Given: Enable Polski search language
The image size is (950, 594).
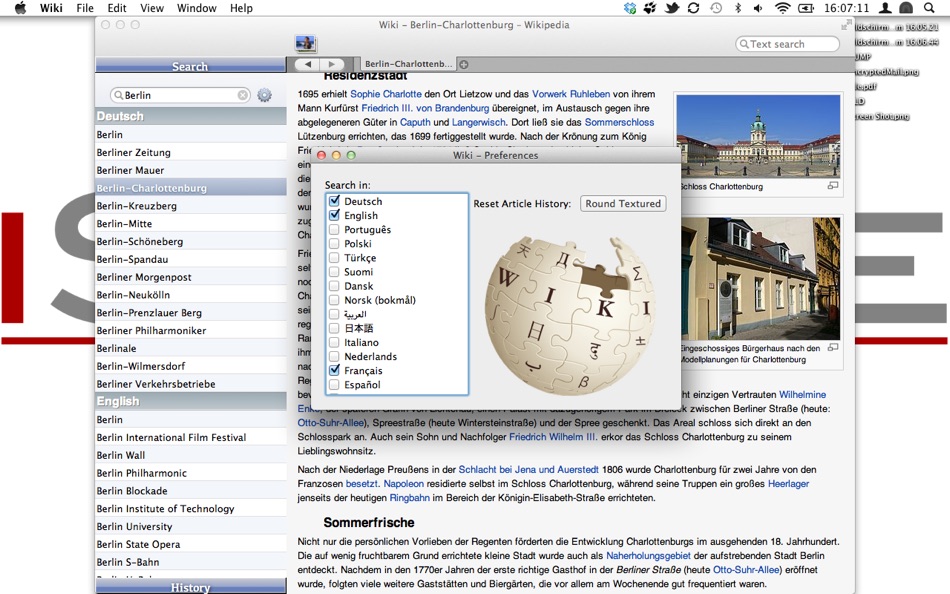Looking at the screenshot, I should (x=334, y=244).
